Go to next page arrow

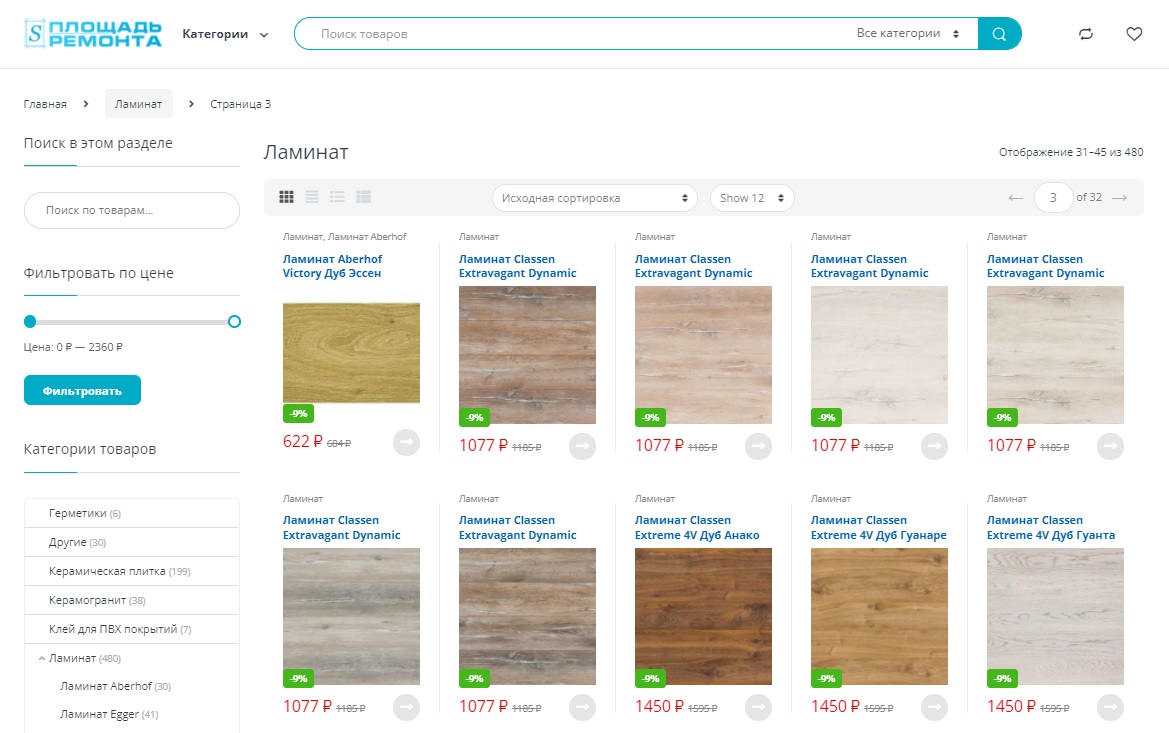point(1119,198)
